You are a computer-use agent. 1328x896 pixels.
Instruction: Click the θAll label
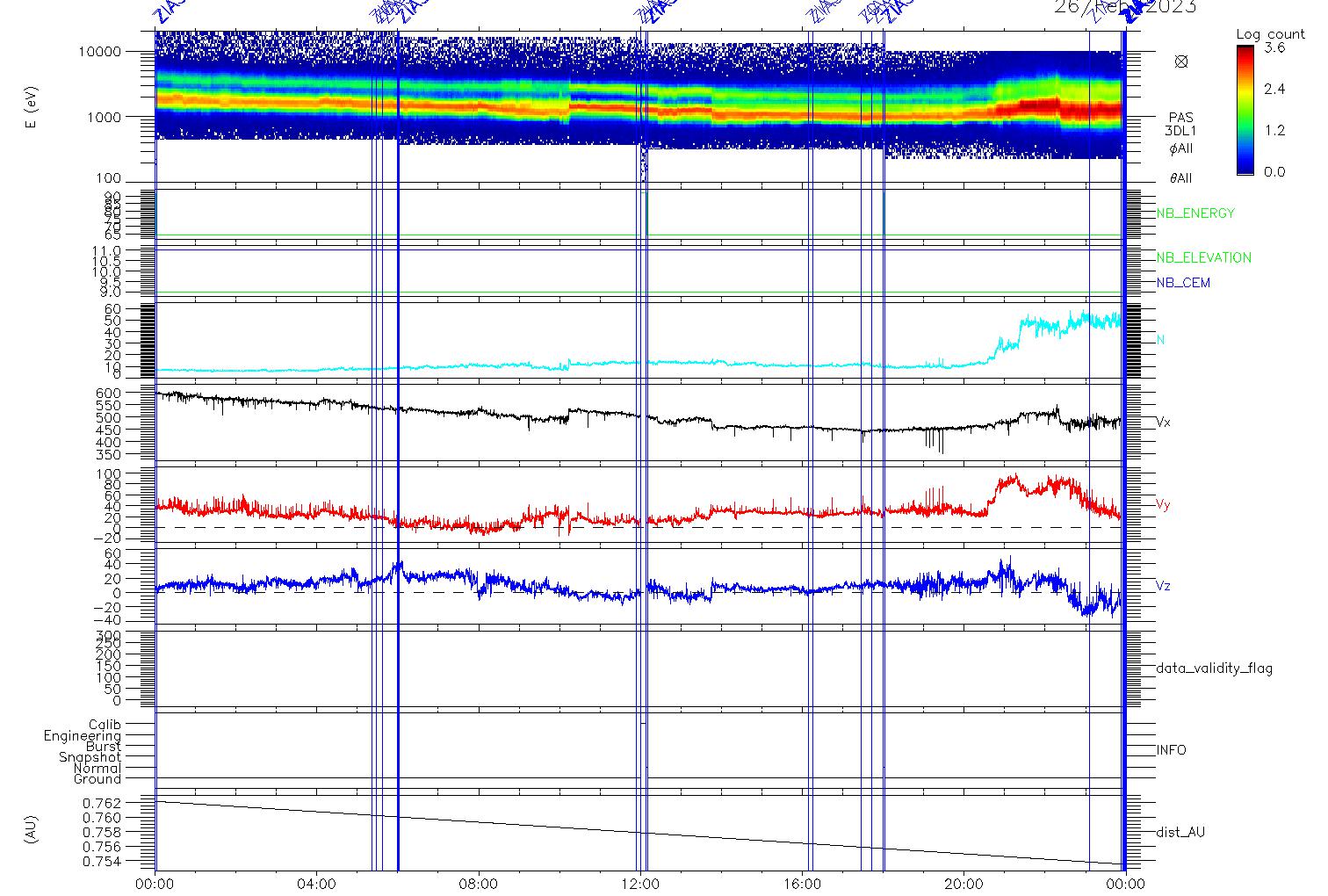(1180, 178)
